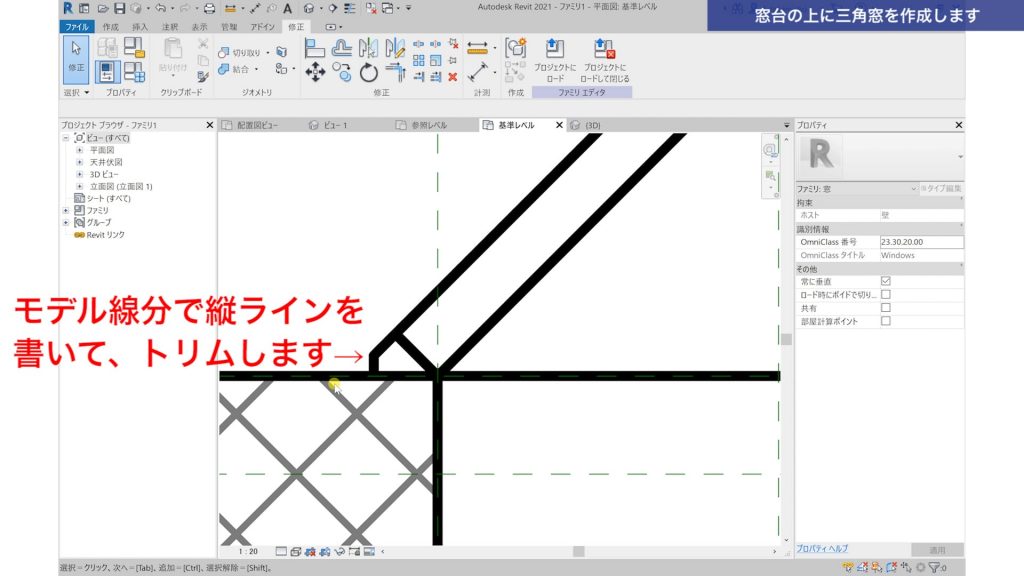The height and width of the screenshot is (576, 1024).
Task: Check the 部屋計算ポイント checkbox
Action: coord(885,321)
